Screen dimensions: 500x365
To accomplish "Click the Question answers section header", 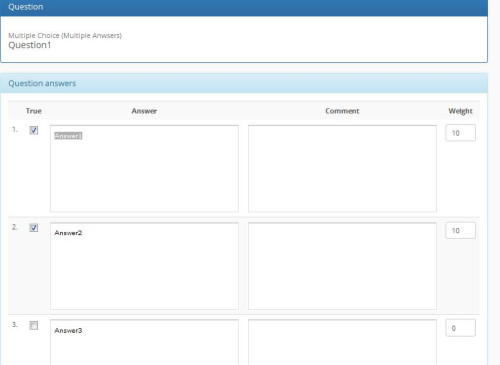I will click(244, 83).
